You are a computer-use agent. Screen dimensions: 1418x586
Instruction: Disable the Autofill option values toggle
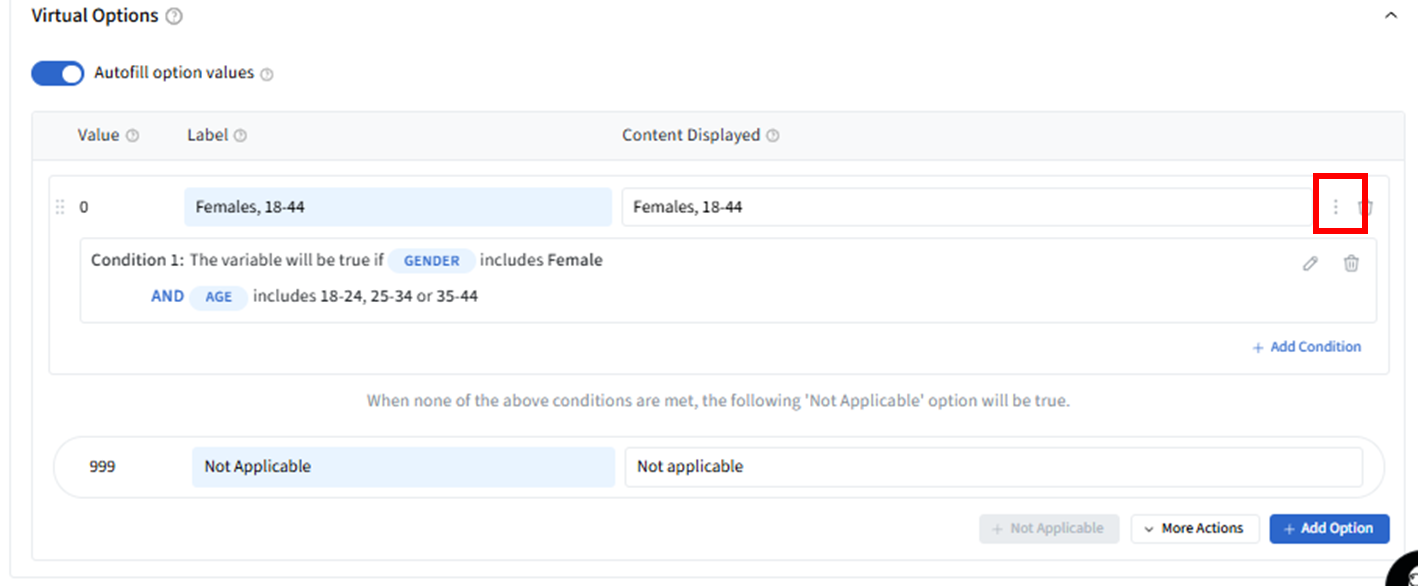pyautogui.click(x=58, y=74)
